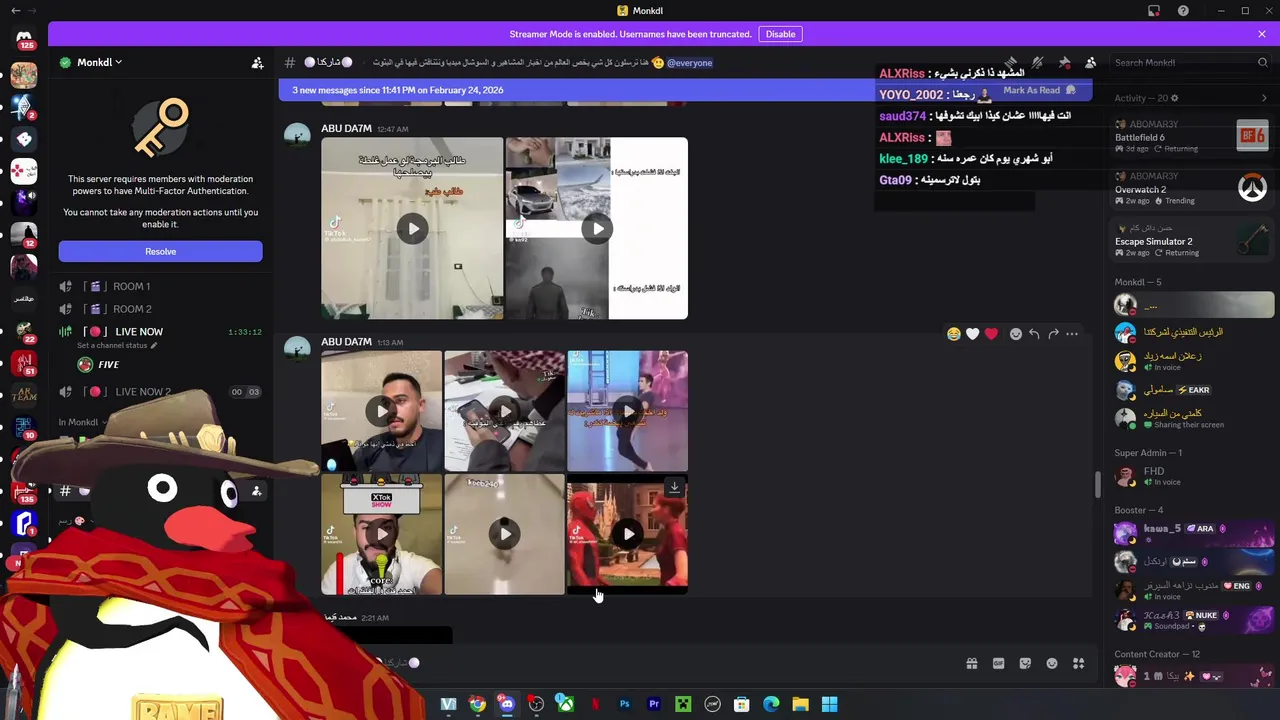This screenshot has height=720, width=1280.
Task: Reply to the ABU DA7M message
Action: [x=1034, y=334]
